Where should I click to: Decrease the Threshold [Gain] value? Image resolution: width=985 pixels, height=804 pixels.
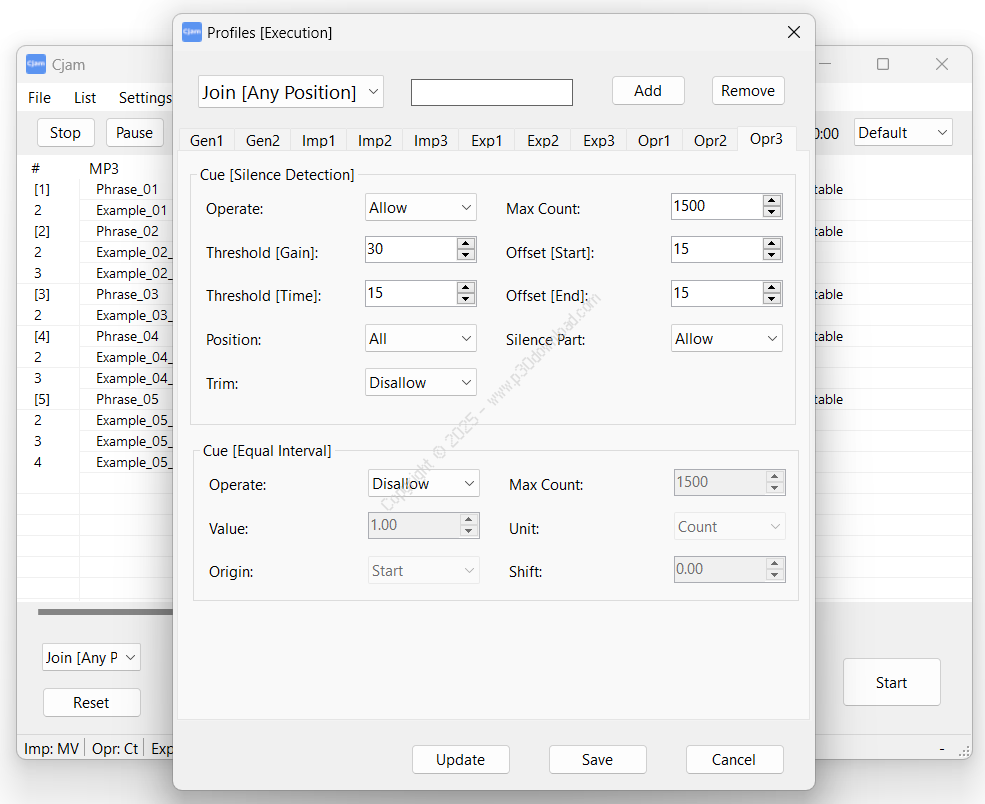tap(465, 255)
